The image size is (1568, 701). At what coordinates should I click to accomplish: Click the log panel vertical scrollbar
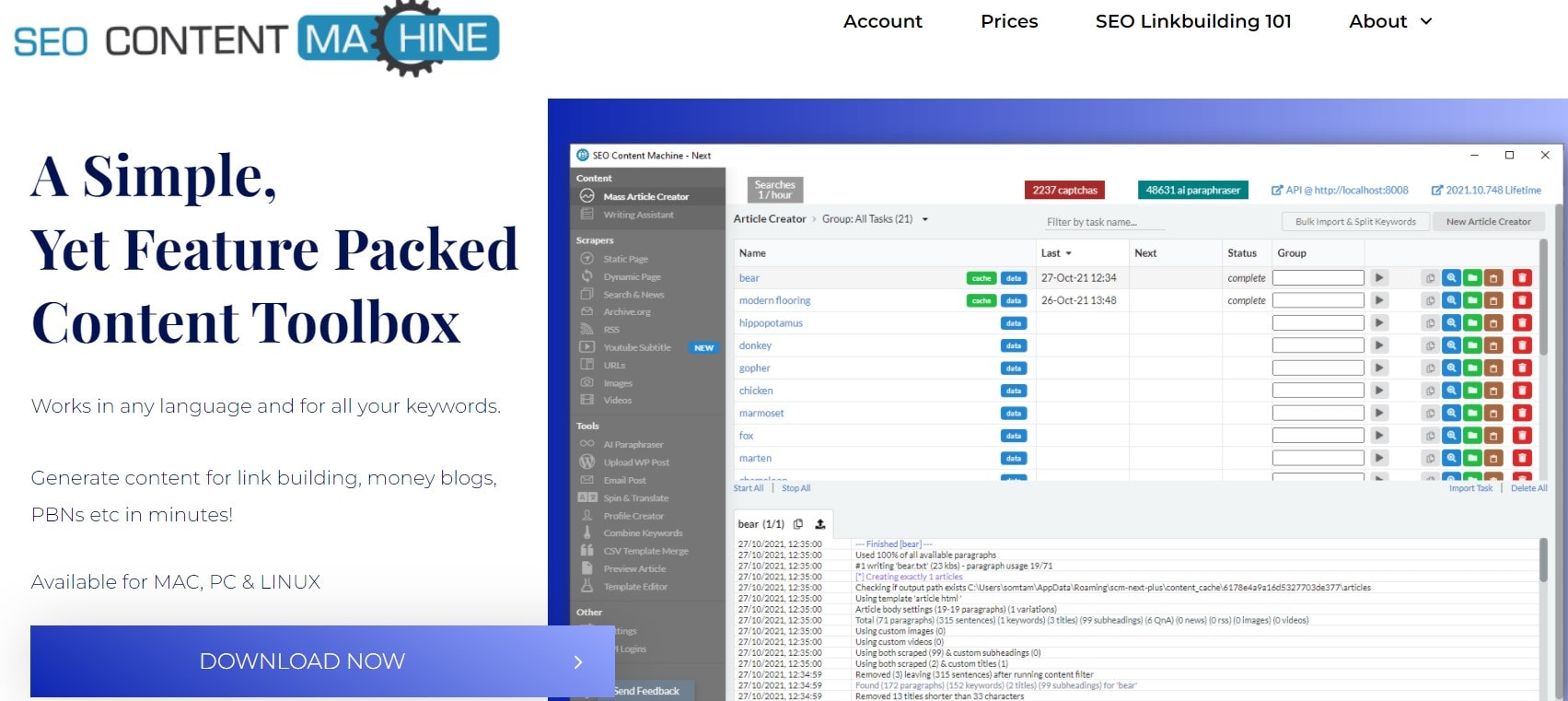click(1544, 560)
